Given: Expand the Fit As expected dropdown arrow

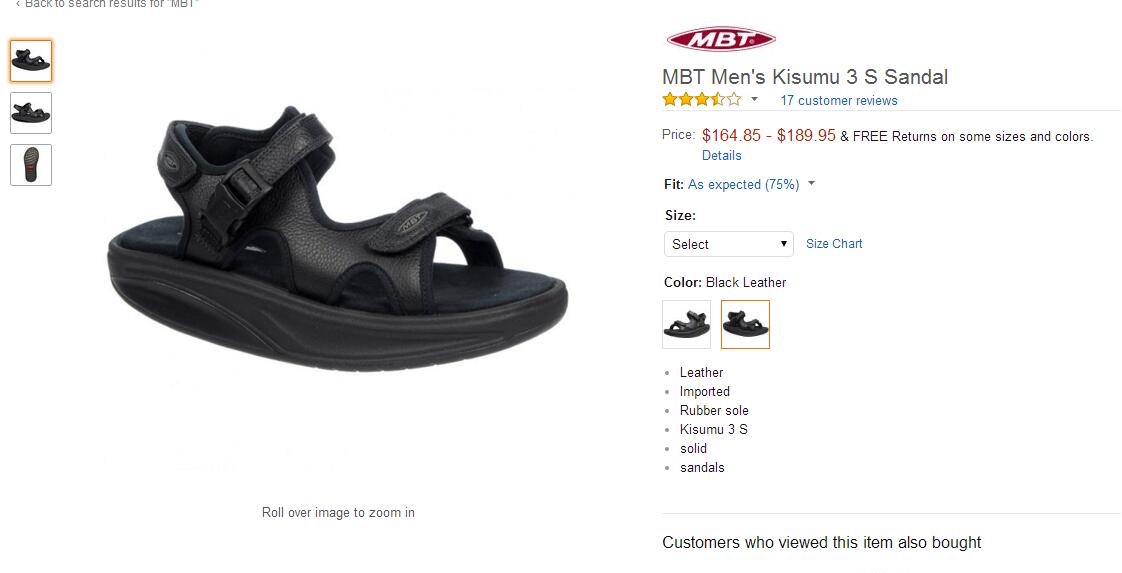Looking at the screenshot, I should tap(811, 184).
